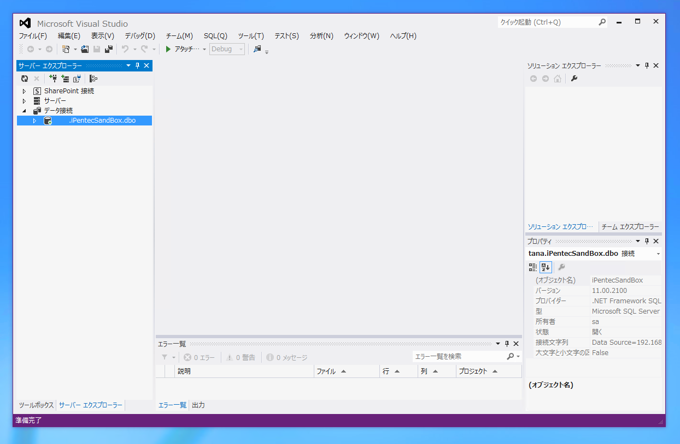Toggle the 0 Warnings filter button
Image resolution: width=680 pixels, height=444 pixels.
pyautogui.click(x=241, y=357)
